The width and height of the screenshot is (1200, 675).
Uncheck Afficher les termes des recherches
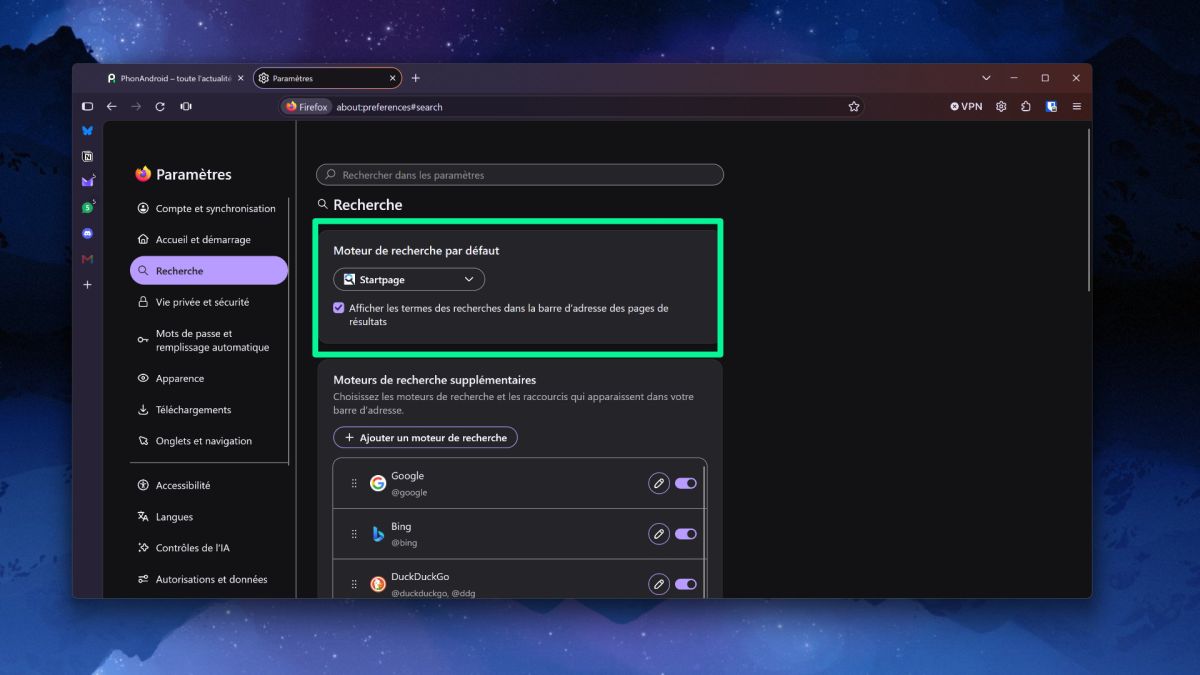point(339,308)
